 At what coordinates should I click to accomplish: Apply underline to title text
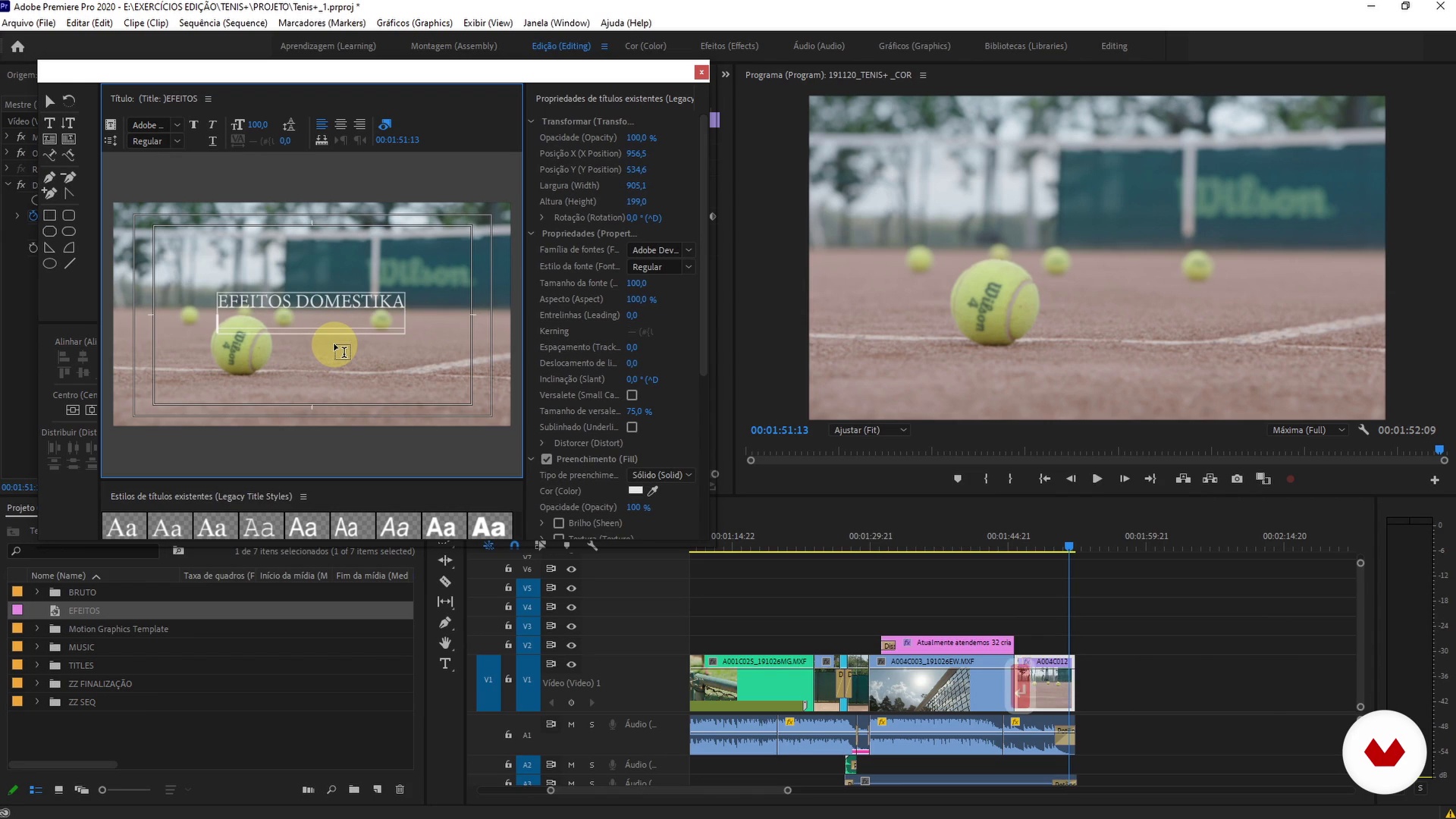point(212,141)
